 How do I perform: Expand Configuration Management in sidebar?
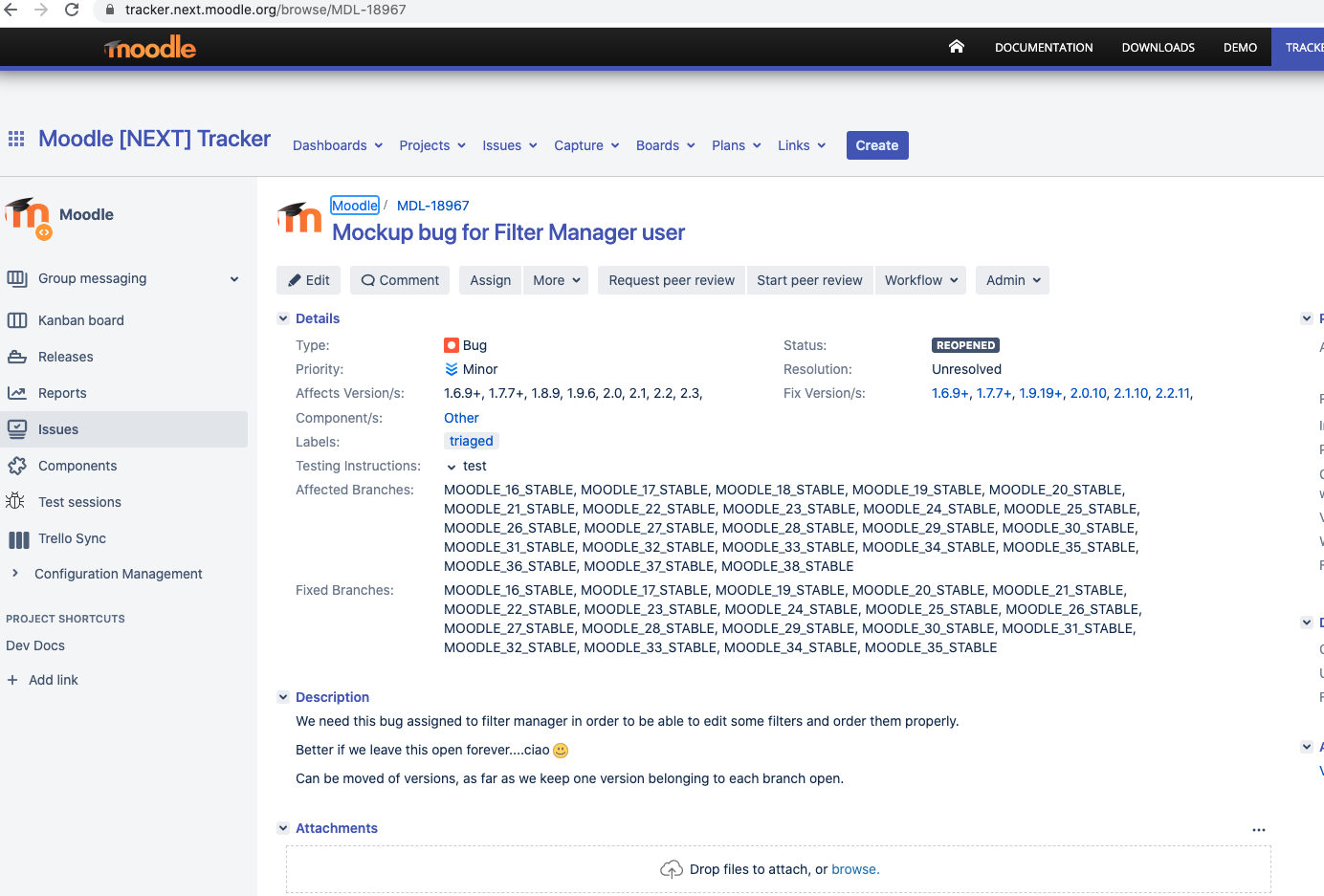coord(14,574)
